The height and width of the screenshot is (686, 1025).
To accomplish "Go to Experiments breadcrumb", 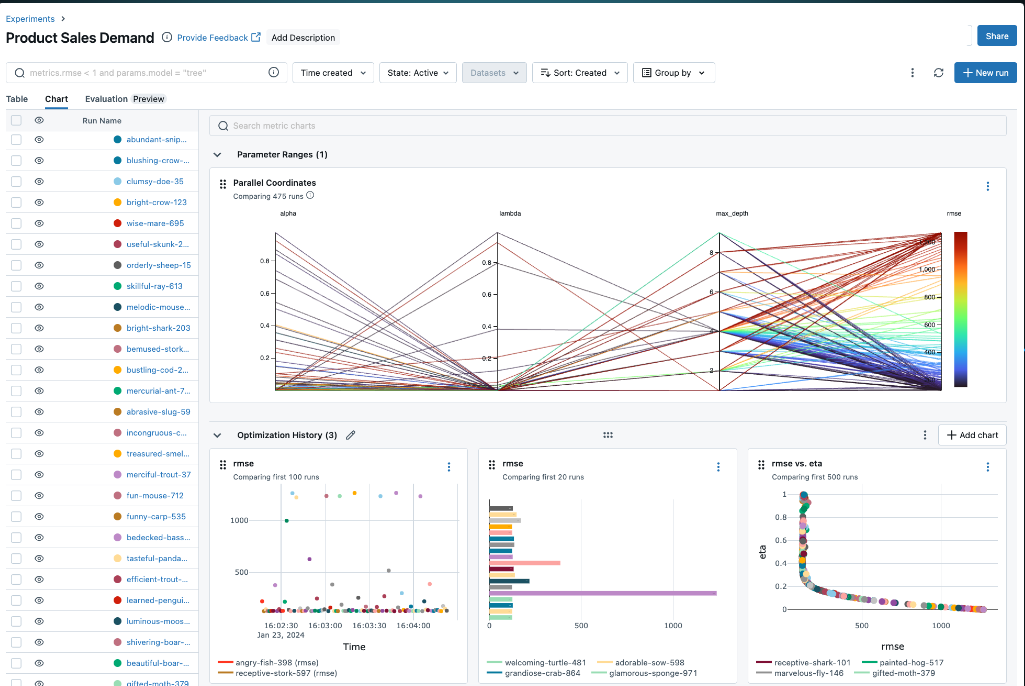I will (30, 19).
